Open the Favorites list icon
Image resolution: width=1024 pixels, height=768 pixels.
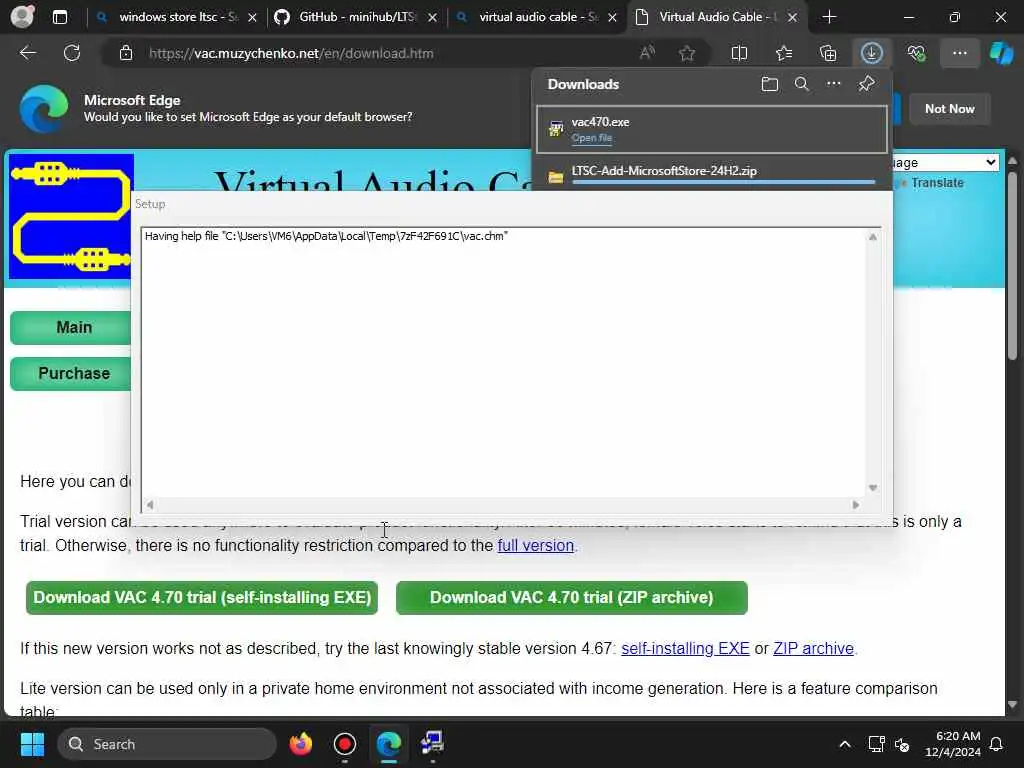784,53
